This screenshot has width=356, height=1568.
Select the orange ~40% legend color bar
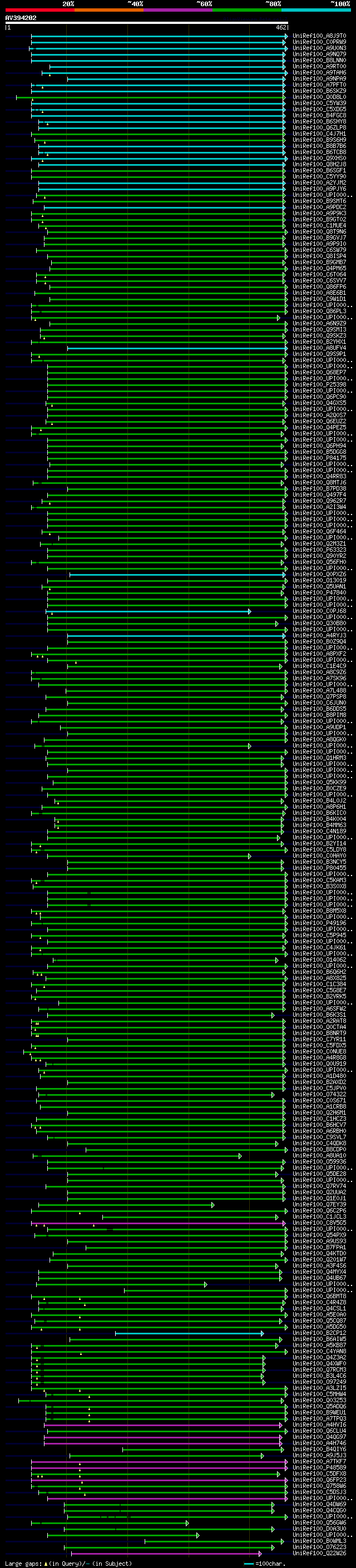tap(109, 10)
